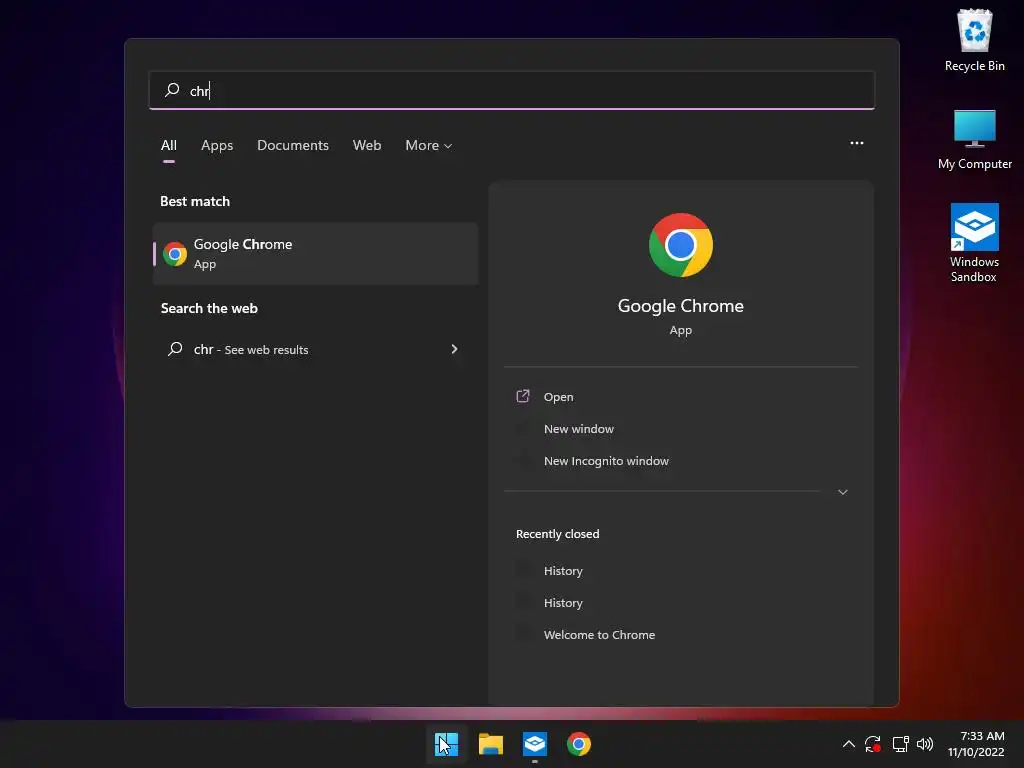The image size is (1024, 768).
Task: Click the large Google Chrome logo in details pane
Action: (680, 245)
